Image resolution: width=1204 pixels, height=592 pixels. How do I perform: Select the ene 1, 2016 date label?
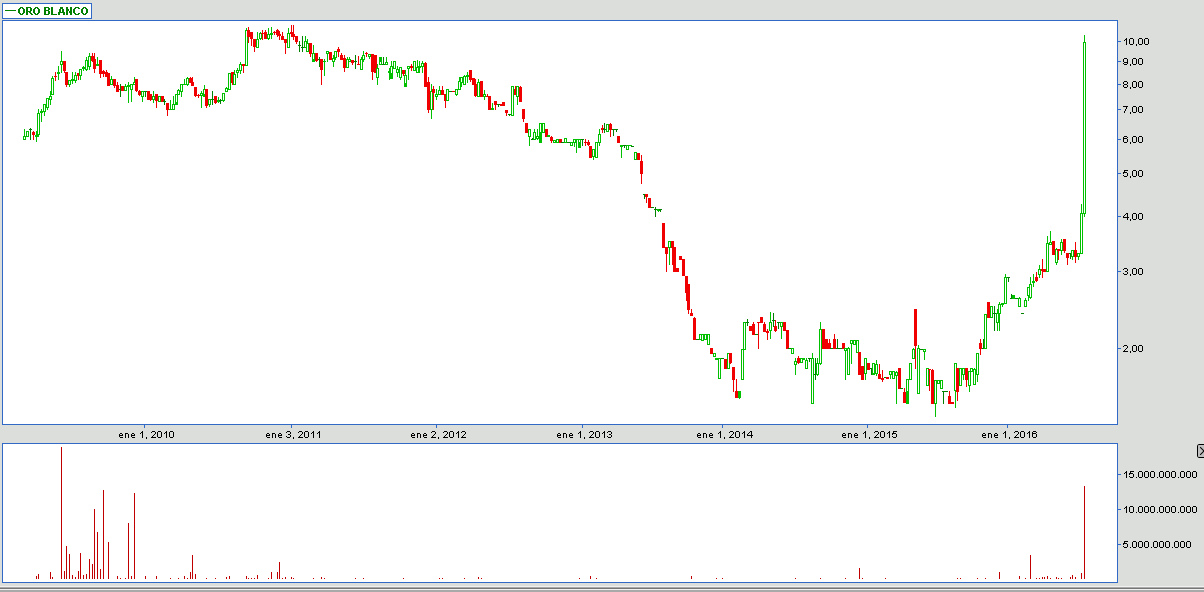coord(1009,435)
